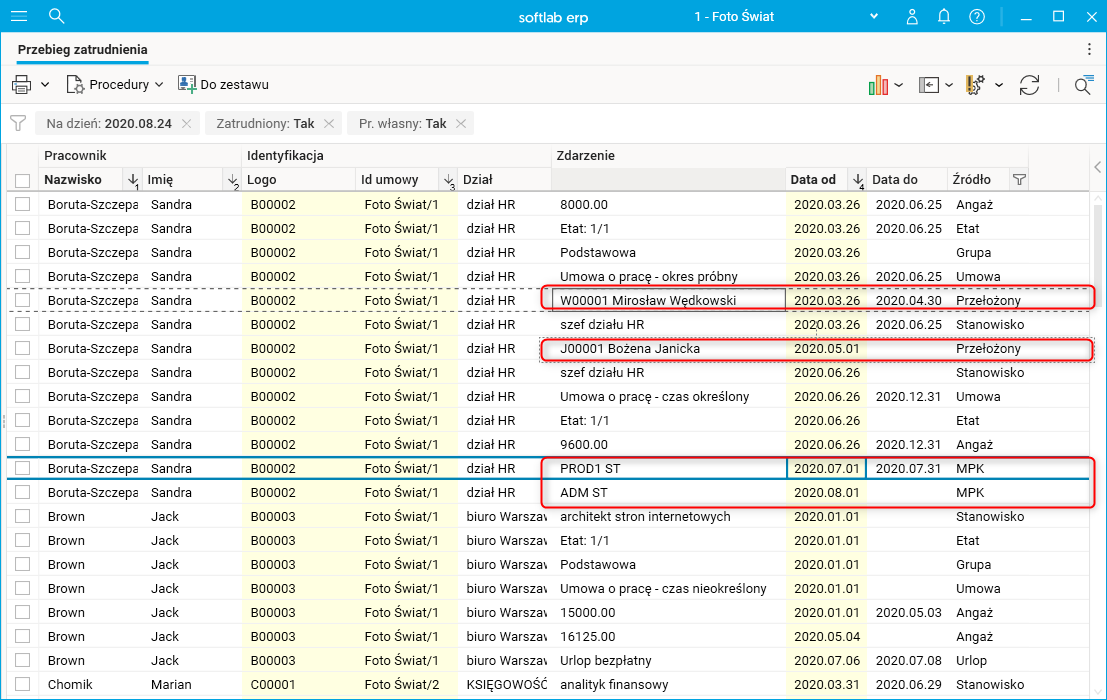Open the company selector 1 - Foto Świat
This screenshot has width=1107, height=700.
785,16
